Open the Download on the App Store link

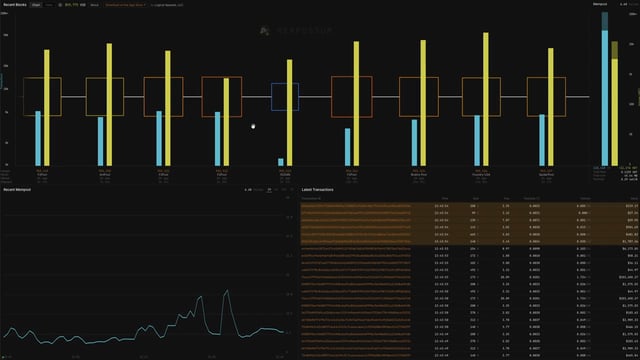(x=125, y=5)
